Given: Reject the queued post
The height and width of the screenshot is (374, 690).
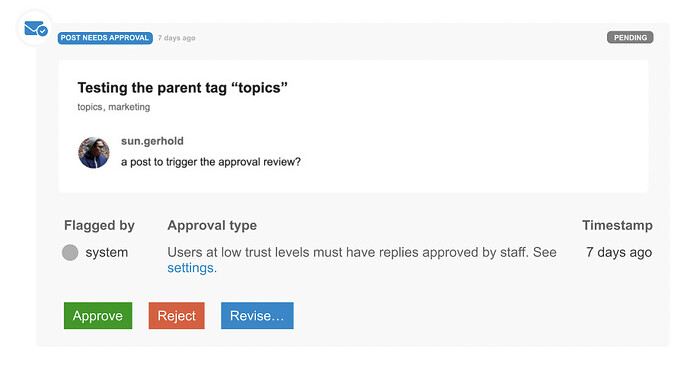Looking at the screenshot, I should [176, 315].
